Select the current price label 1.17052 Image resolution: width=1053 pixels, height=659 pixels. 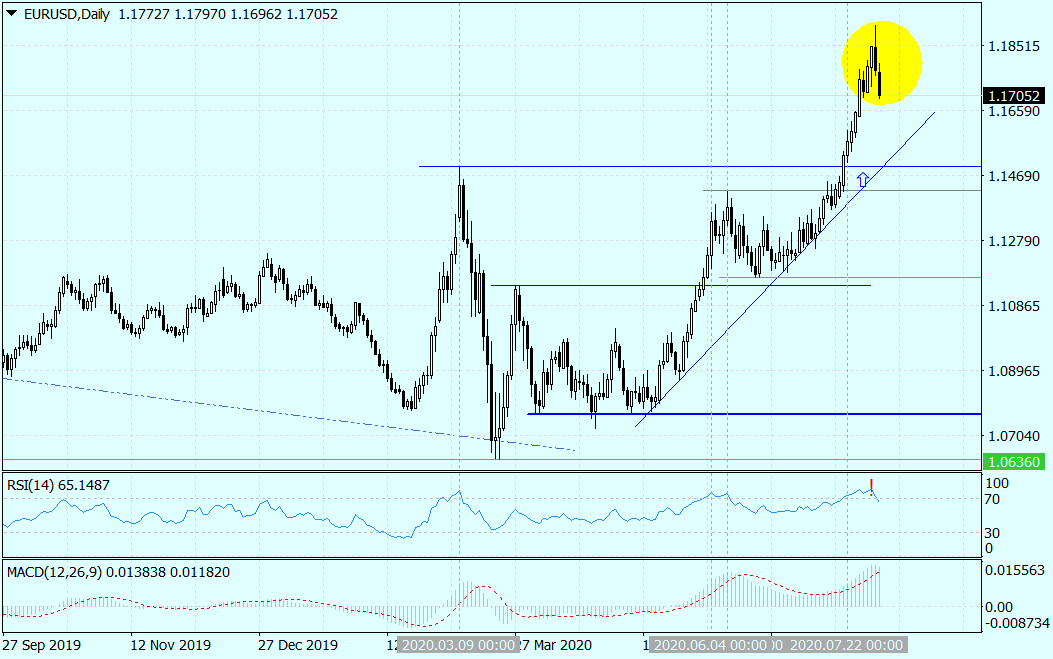point(1013,96)
